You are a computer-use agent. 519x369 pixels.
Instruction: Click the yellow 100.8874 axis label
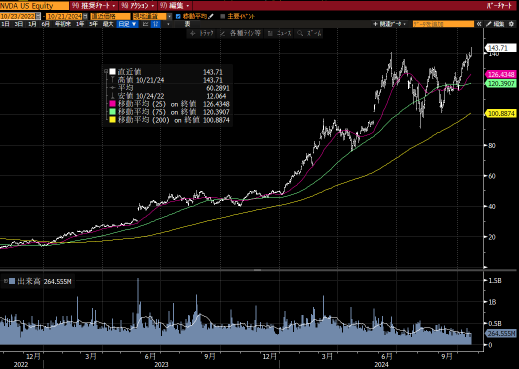click(x=501, y=114)
